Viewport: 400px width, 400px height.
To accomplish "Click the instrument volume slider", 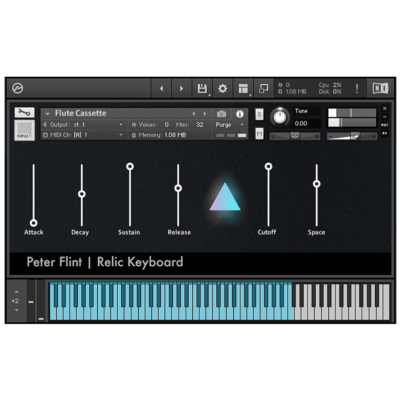I will point(352,136).
